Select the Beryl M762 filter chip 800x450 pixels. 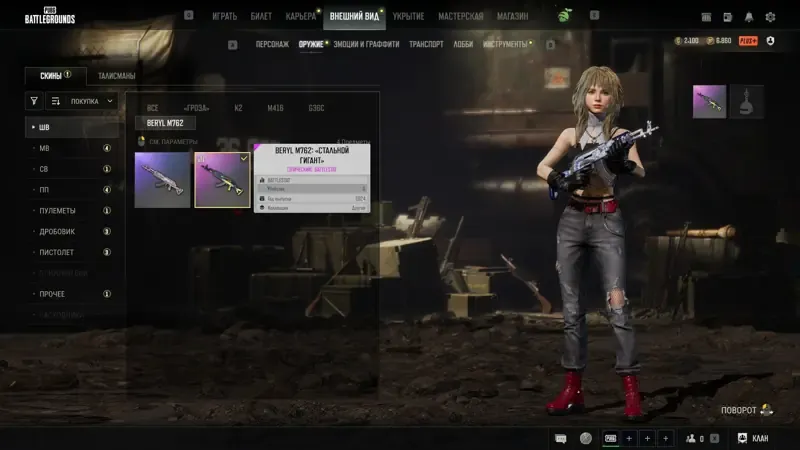click(x=165, y=123)
